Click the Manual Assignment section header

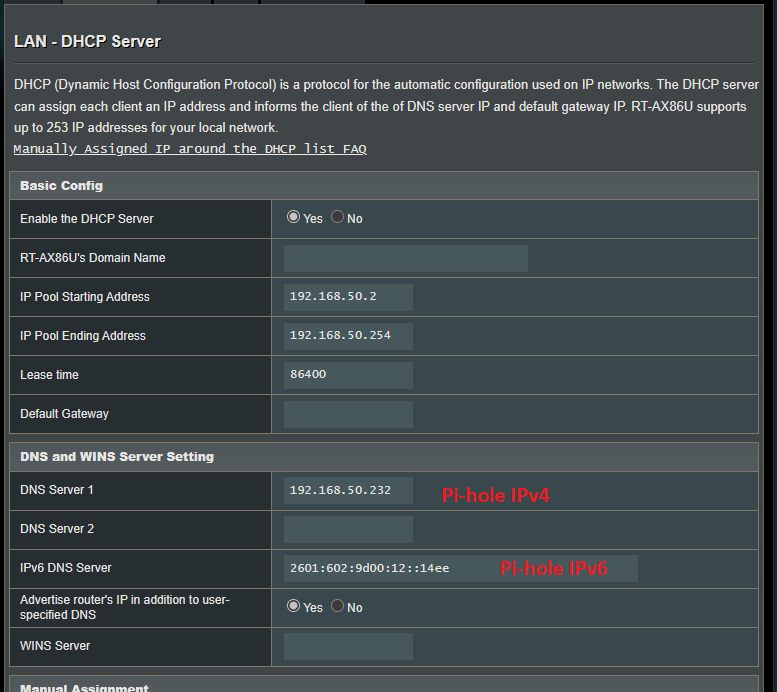tap(84, 688)
